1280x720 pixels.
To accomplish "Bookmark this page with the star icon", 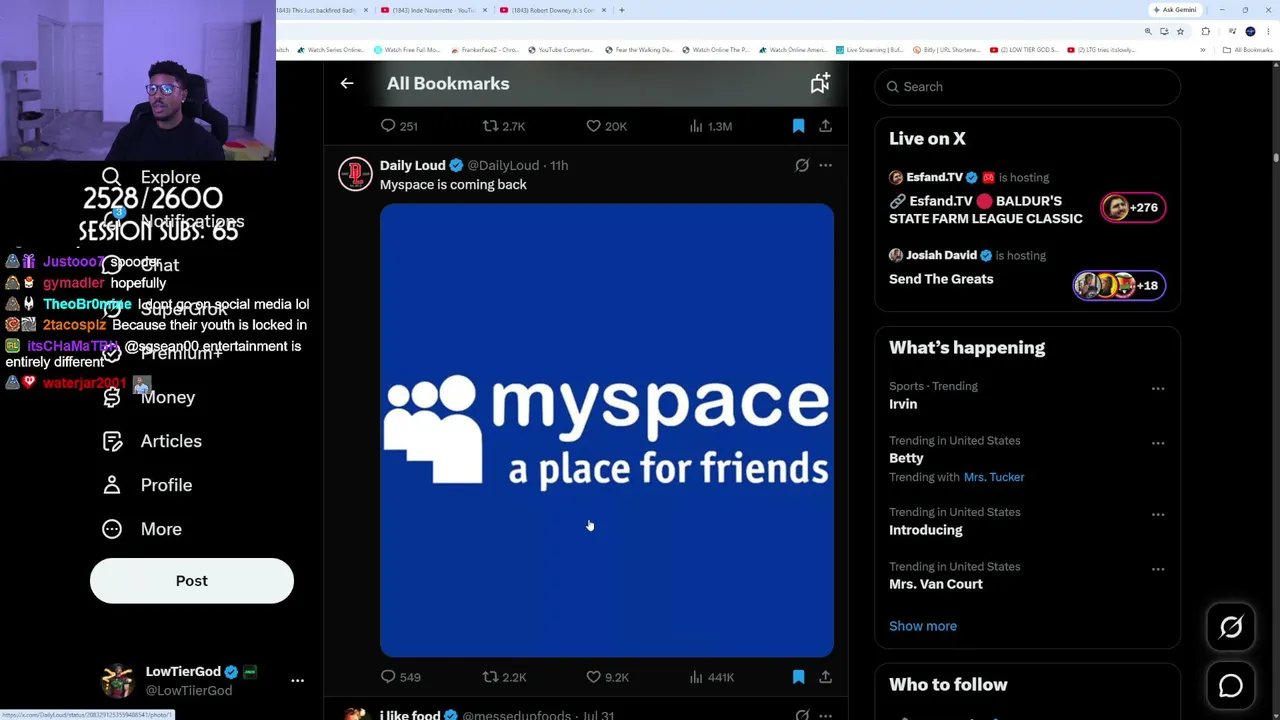I will coord(1180,31).
